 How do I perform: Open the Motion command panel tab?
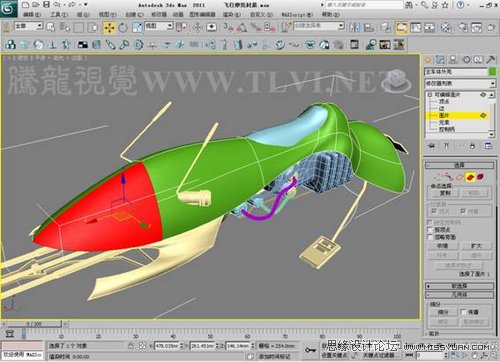coord(466,60)
